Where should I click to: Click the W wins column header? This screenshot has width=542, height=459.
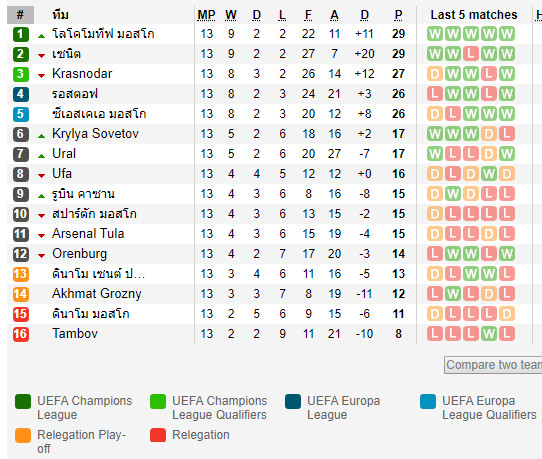[x=231, y=15]
